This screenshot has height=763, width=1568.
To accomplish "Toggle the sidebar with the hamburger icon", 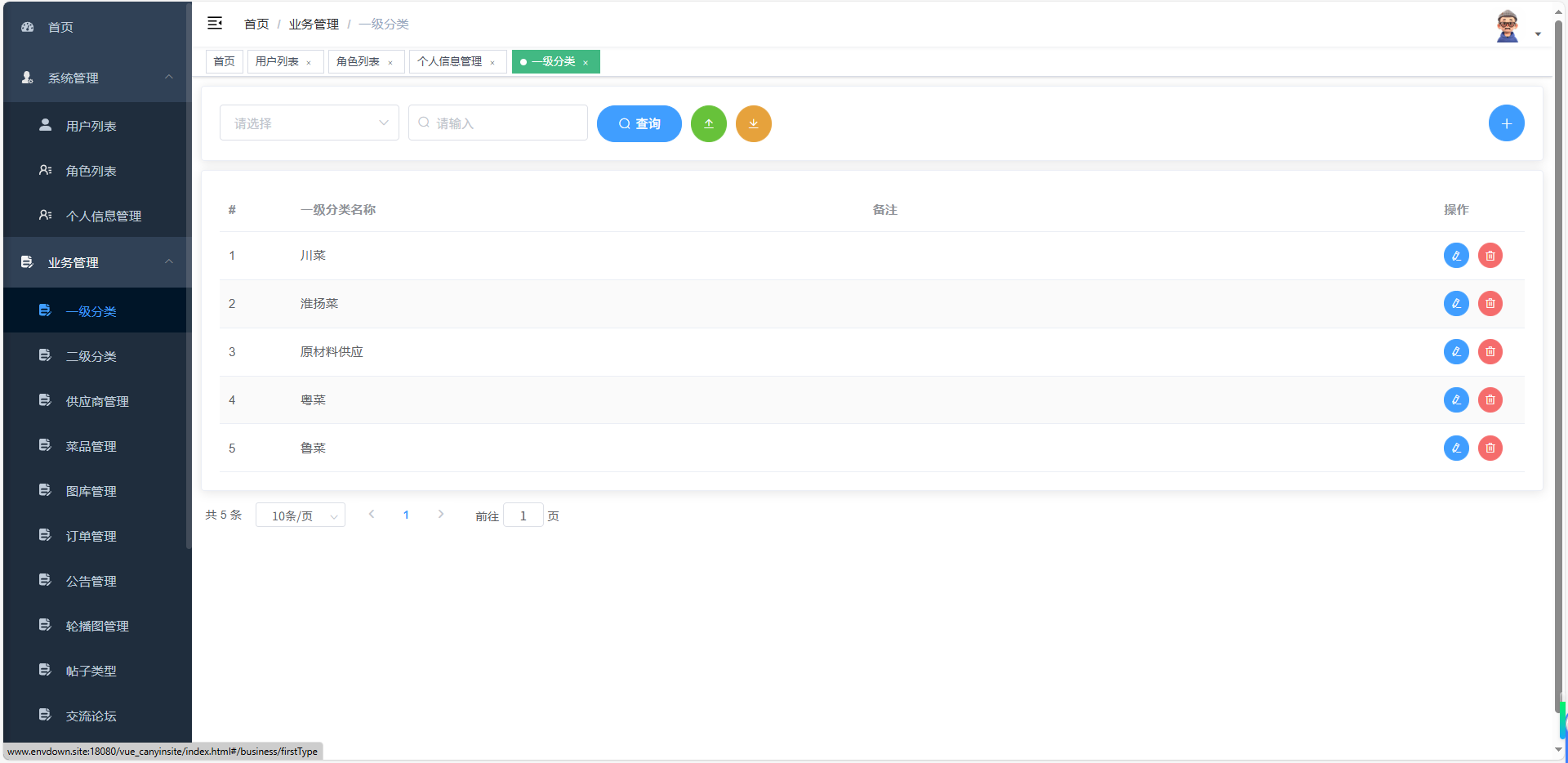I will click(x=215, y=23).
